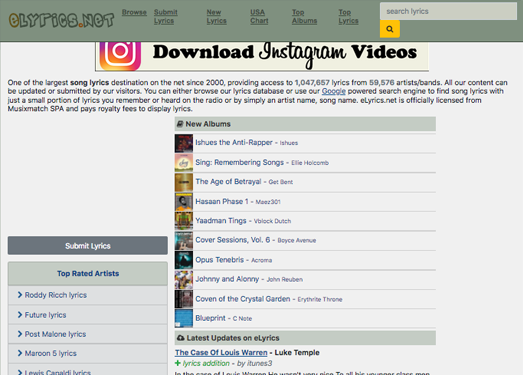This screenshot has height=375, width=523.
Task: Open Ishues the Anti-Rapper album cover thumbnail
Action: (x=184, y=143)
